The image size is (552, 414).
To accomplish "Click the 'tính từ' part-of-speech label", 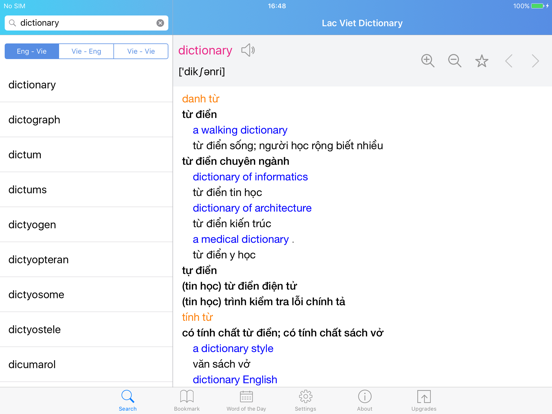I will 197,317.
